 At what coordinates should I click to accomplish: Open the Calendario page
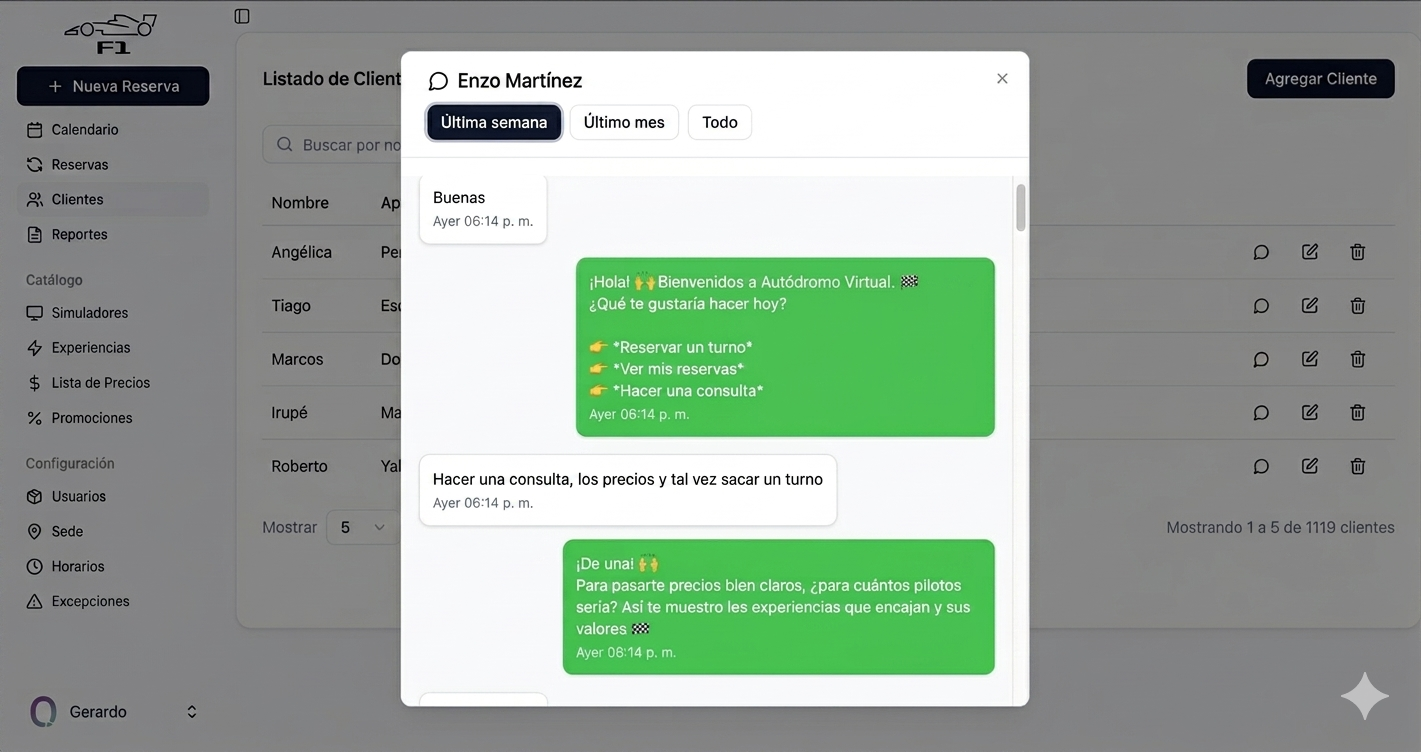pyautogui.click(x=113, y=130)
